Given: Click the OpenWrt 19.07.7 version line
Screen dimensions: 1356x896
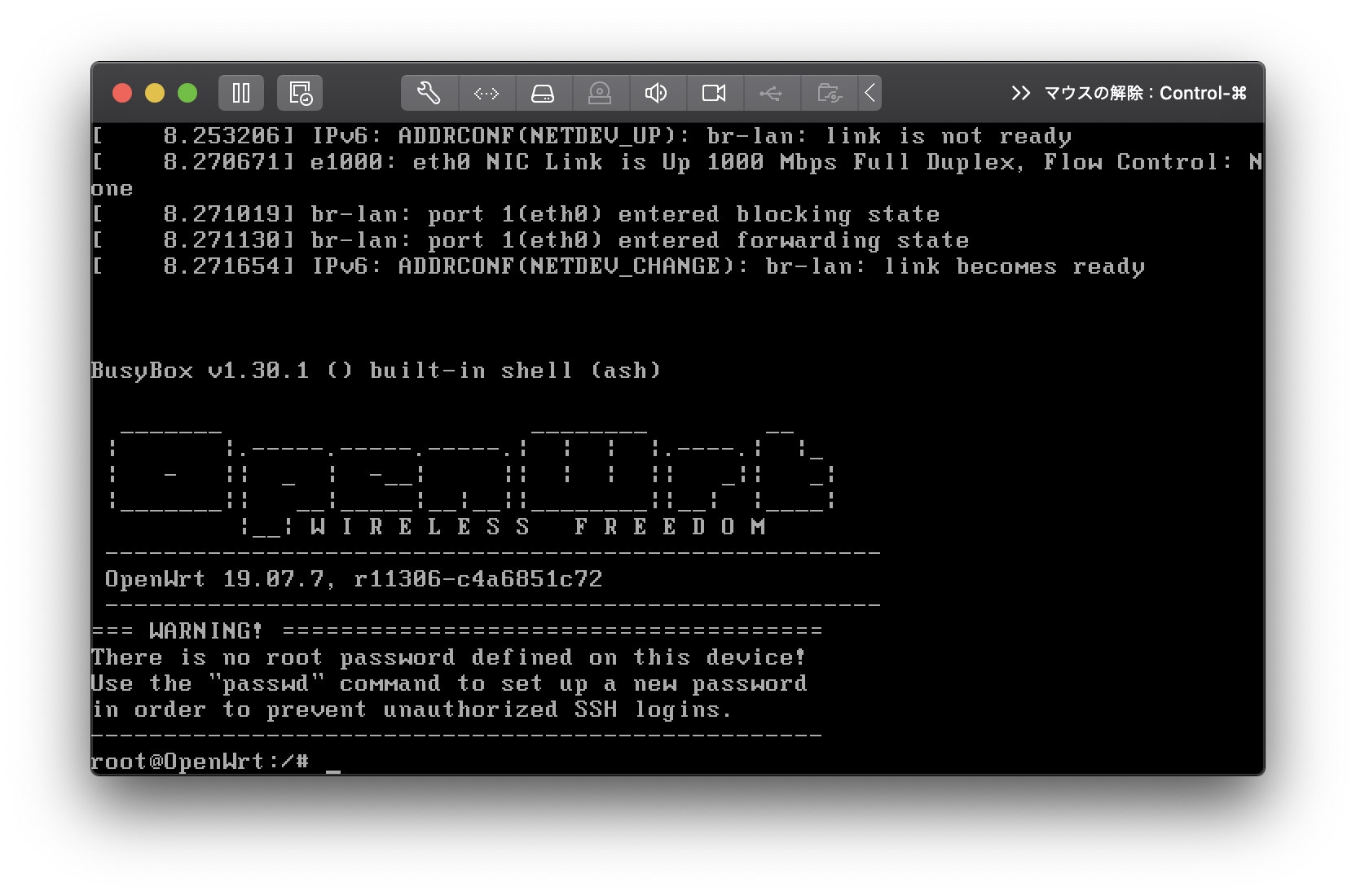Looking at the screenshot, I should click(x=354, y=579).
